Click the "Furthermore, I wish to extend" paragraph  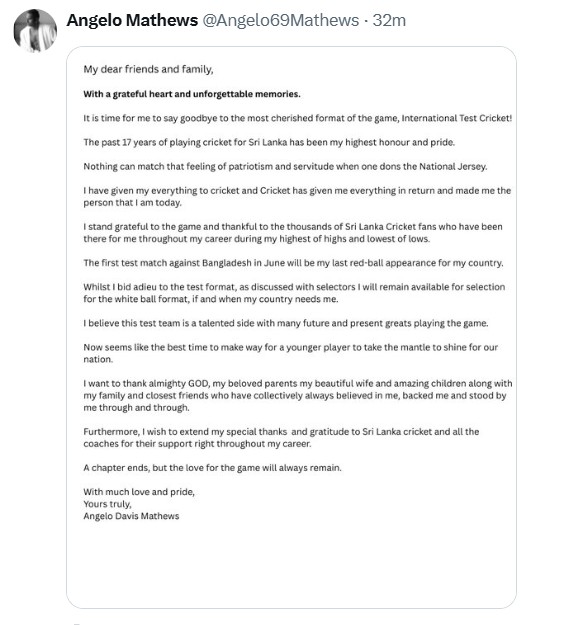281,438
